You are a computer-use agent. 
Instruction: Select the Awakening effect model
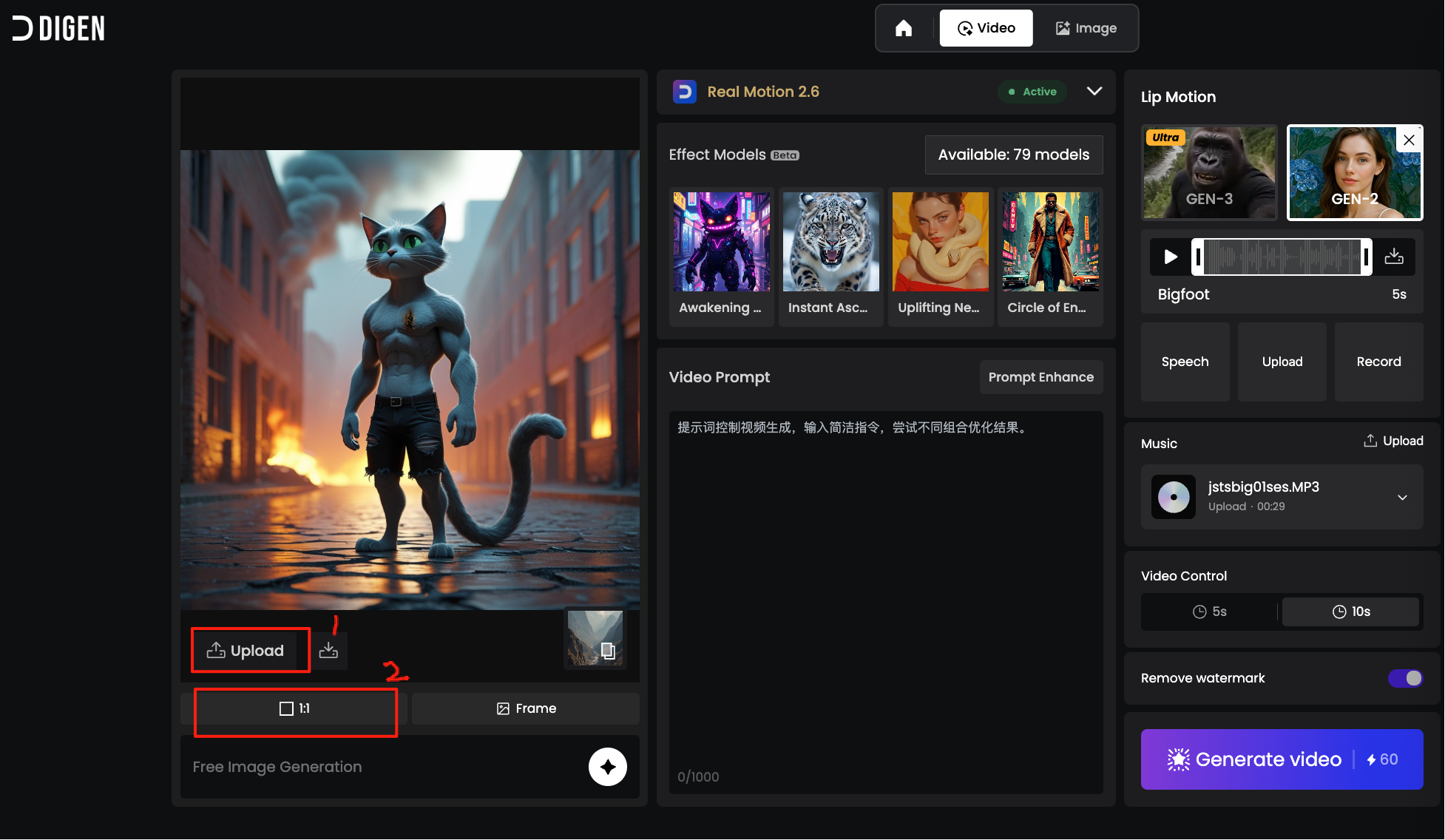pyautogui.click(x=721, y=256)
